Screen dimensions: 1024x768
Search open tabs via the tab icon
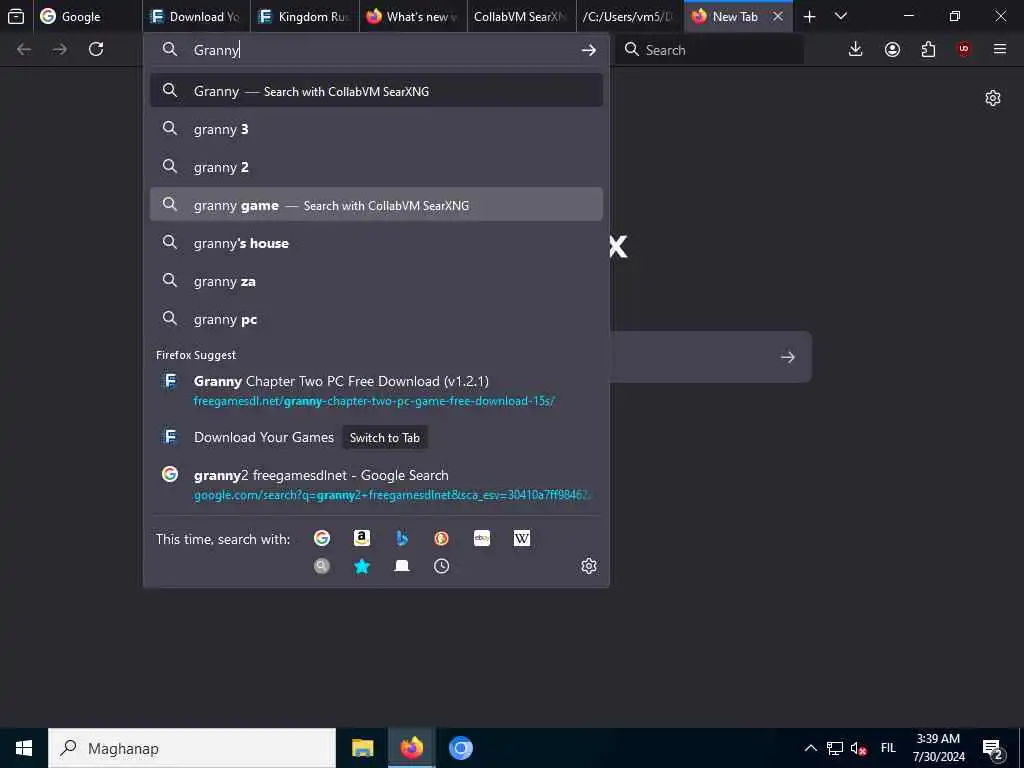[402, 566]
